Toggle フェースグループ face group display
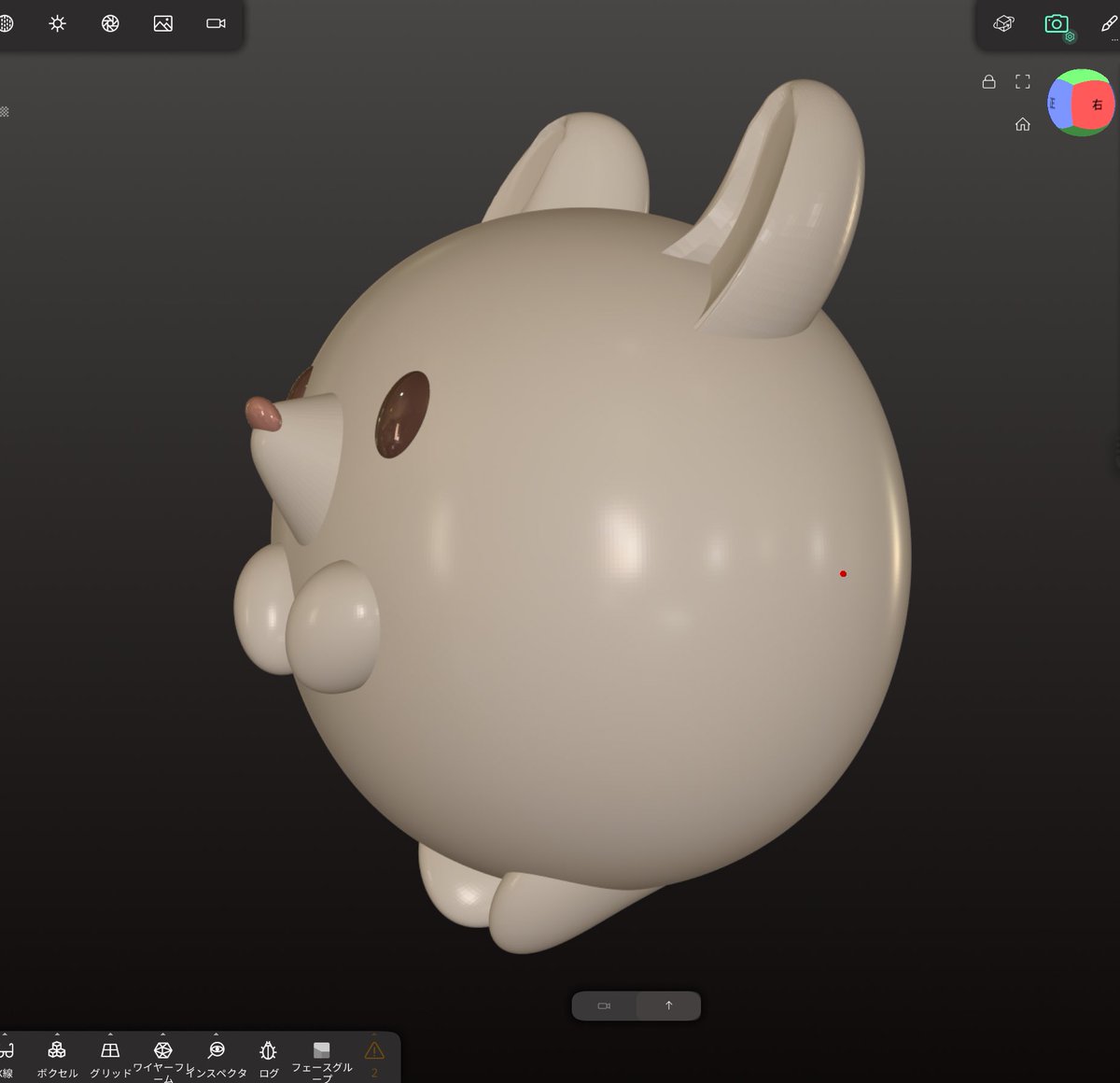This screenshot has width=1120, height=1083. click(322, 1061)
